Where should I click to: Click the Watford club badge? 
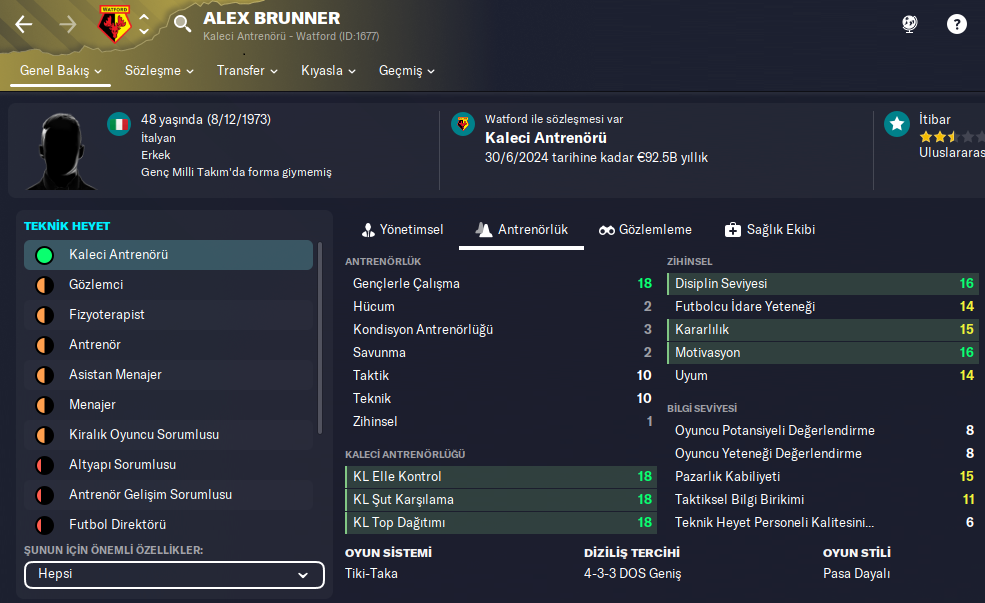(114, 24)
